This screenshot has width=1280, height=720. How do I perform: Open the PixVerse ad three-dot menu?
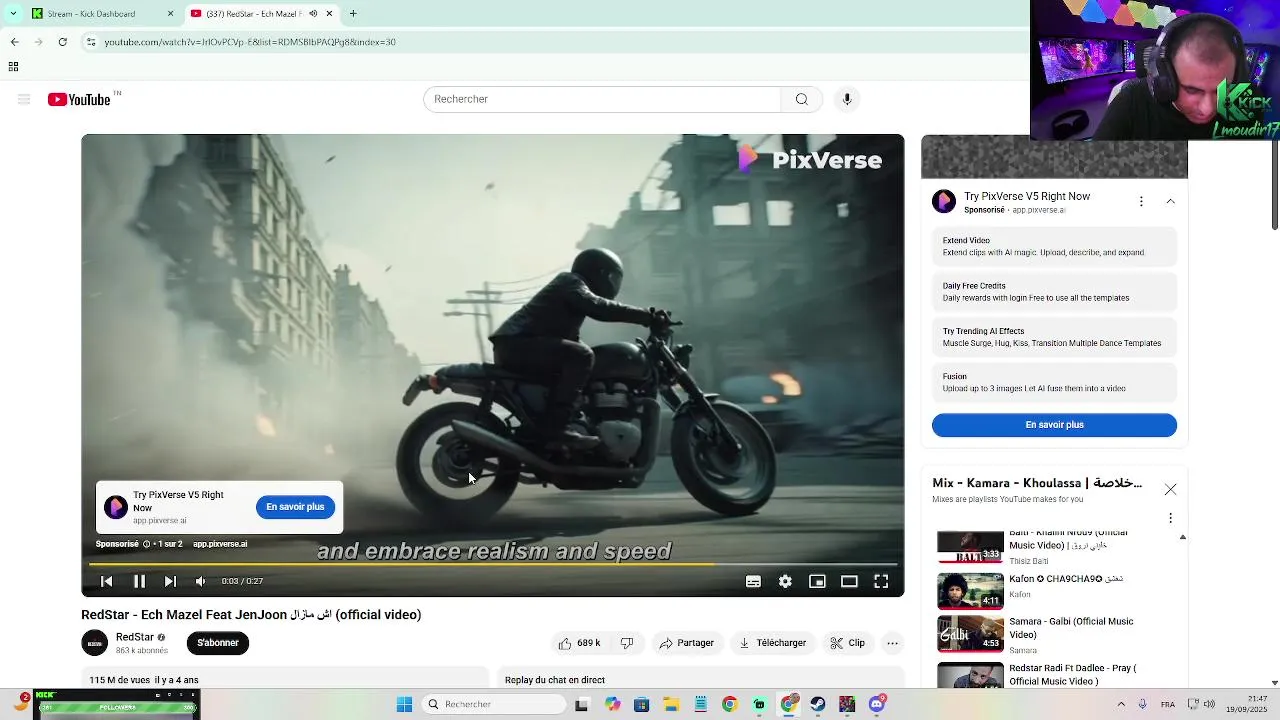[1141, 202]
